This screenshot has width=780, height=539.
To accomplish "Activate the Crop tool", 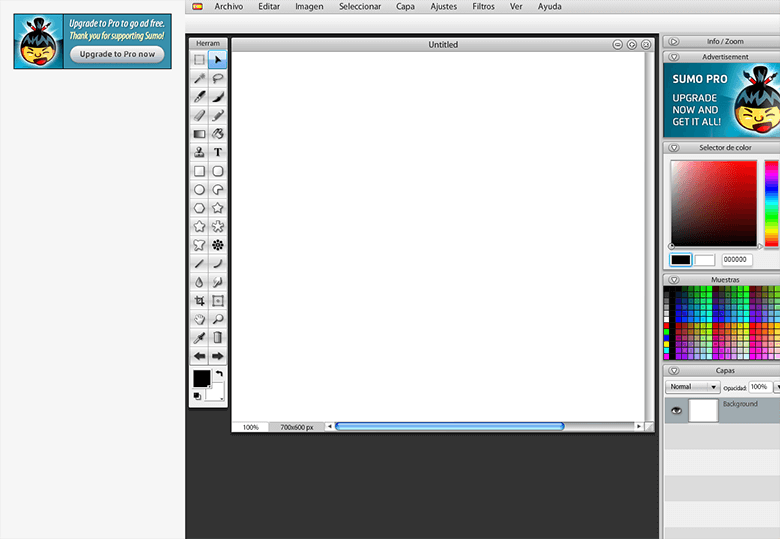I will pos(199,301).
